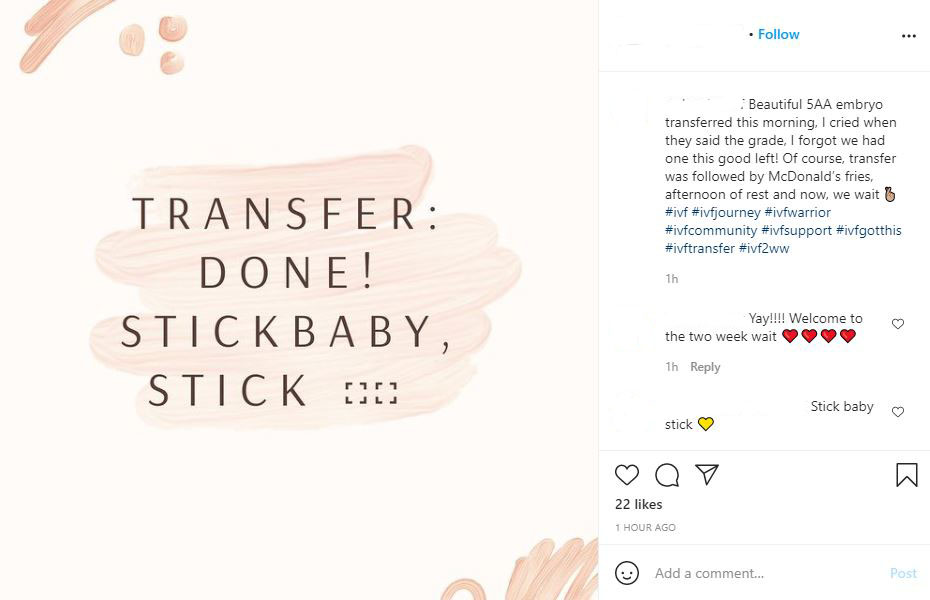Open comment bubble icon under post
Viewport: 930px width, 600px height.
pos(667,475)
